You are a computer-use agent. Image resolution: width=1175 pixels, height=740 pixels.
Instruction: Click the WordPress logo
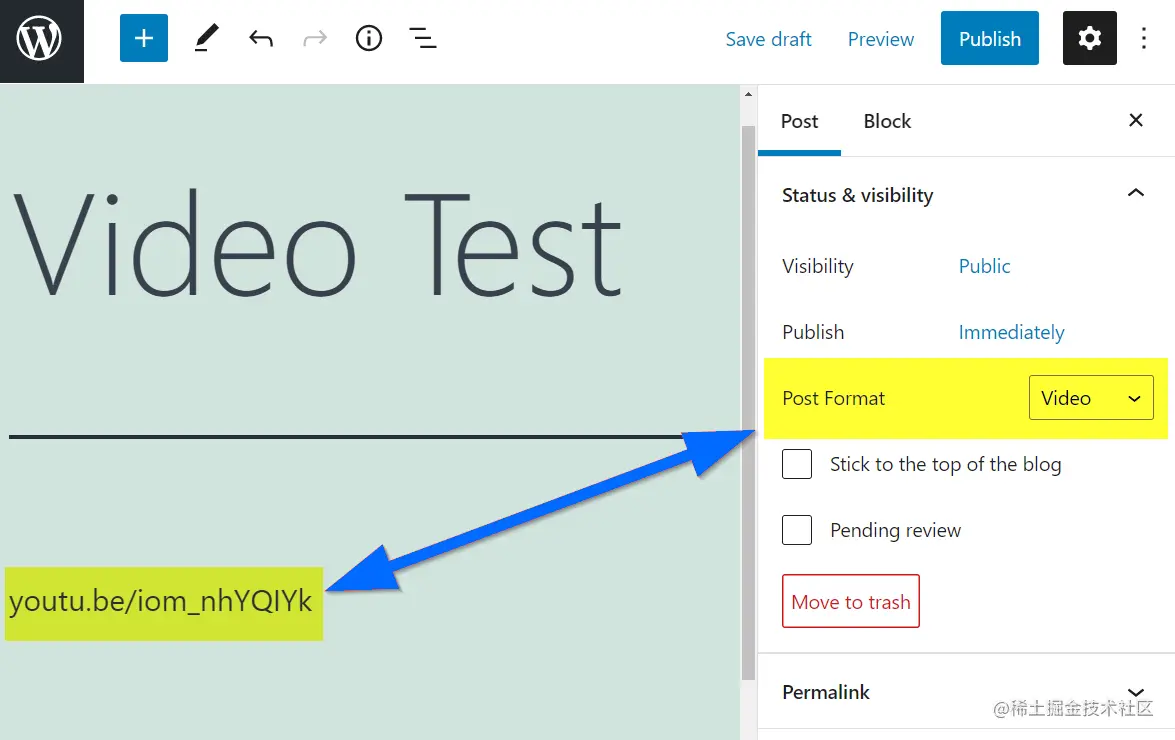pos(41,41)
